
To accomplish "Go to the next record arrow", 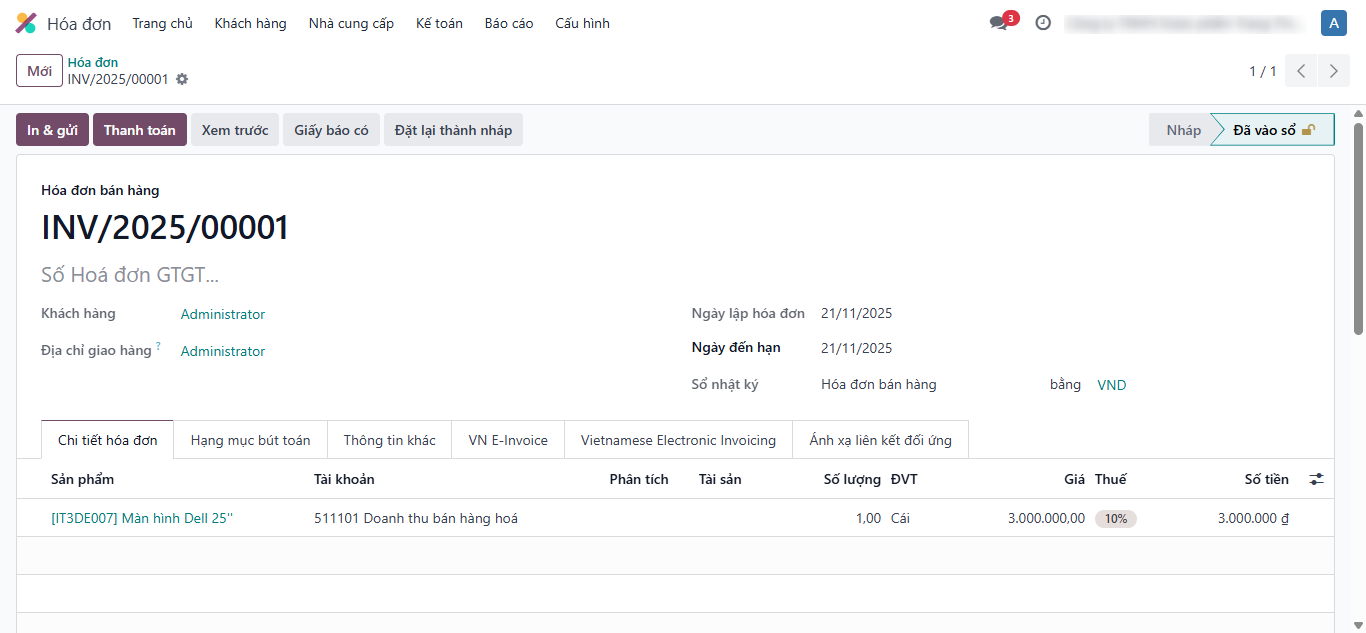I will 1334,71.
